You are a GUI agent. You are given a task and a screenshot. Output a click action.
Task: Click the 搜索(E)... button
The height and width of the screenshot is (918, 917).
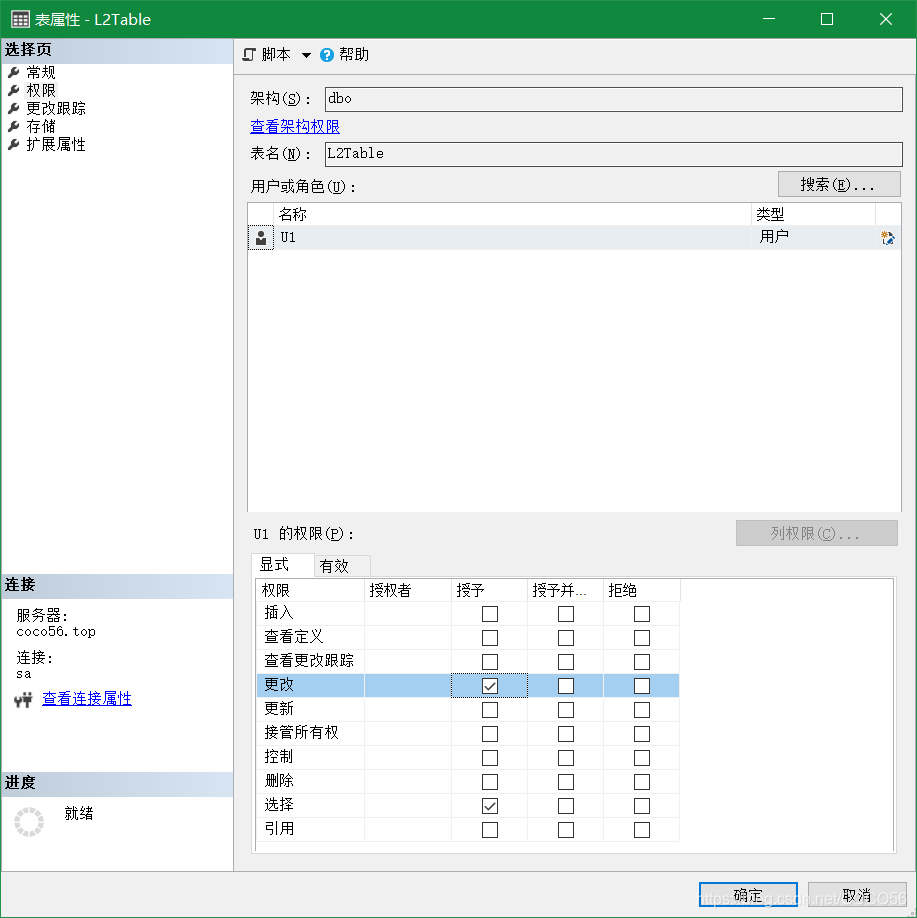[839, 184]
